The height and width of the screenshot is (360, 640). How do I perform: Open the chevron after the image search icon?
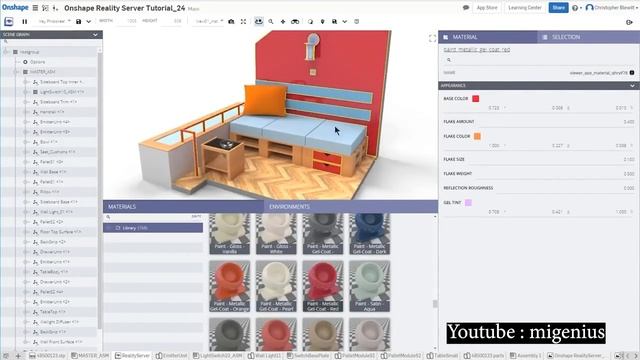pos(344,21)
